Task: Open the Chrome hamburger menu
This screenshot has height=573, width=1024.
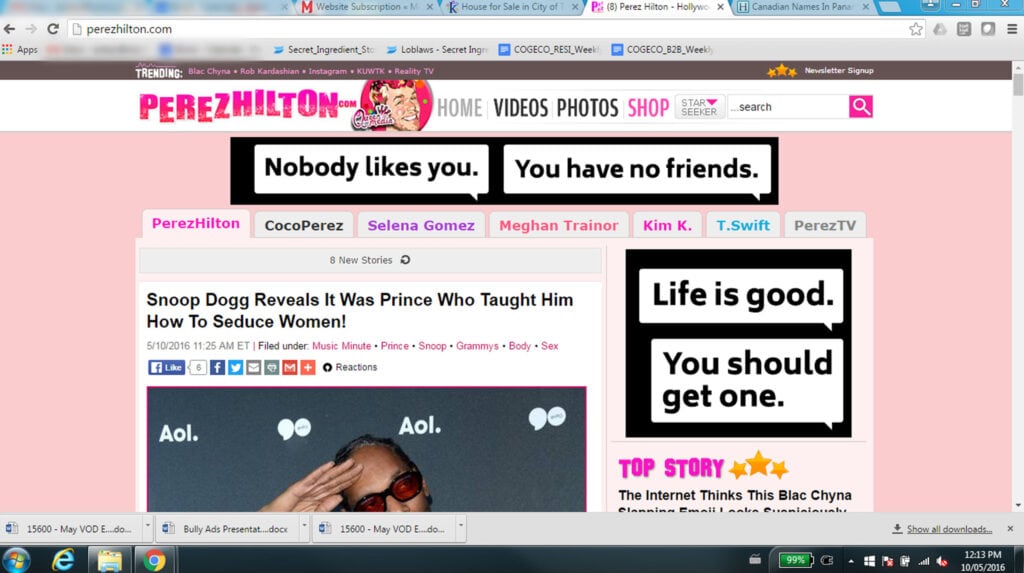Action: coord(1009,29)
